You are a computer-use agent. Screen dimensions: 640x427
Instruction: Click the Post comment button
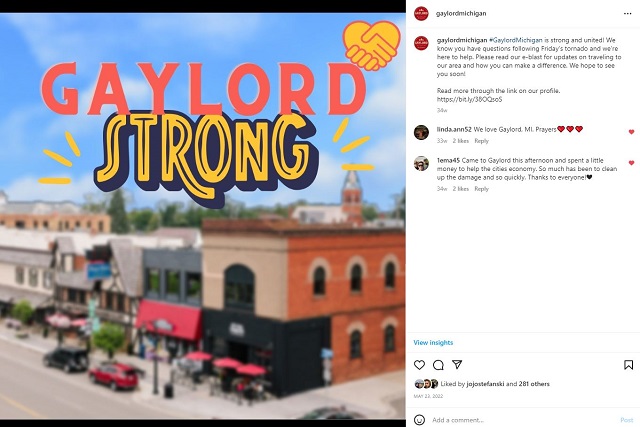[x=627, y=420]
